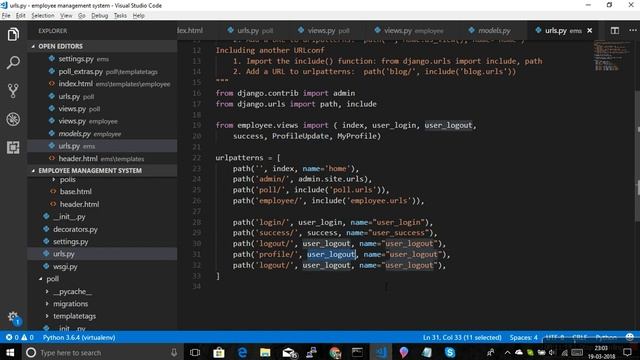This screenshot has height=360, width=640.
Task: Open the Manage gear icon
Action: (13, 317)
